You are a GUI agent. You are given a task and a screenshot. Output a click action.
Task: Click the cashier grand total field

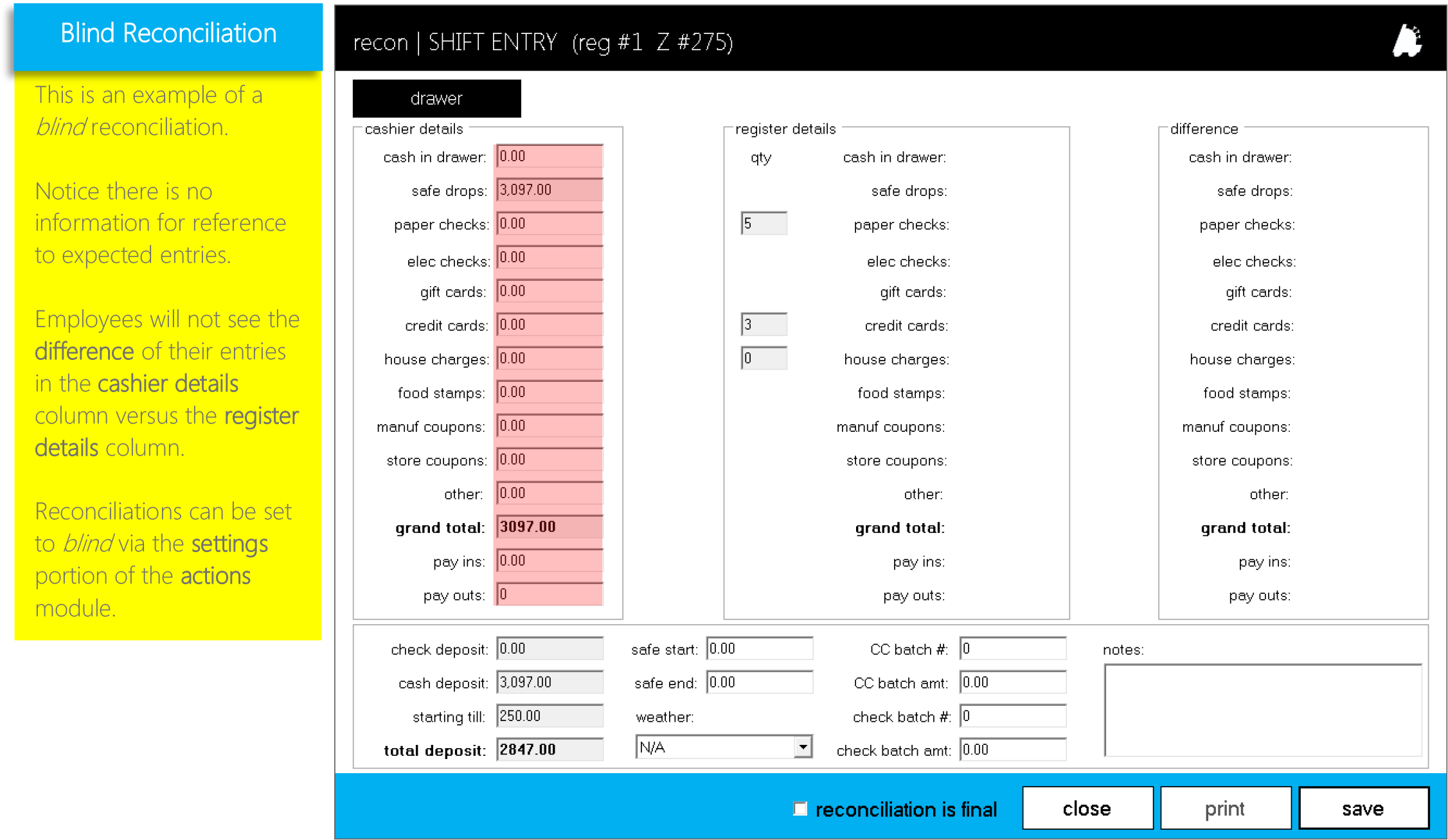click(x=550, y=526)
